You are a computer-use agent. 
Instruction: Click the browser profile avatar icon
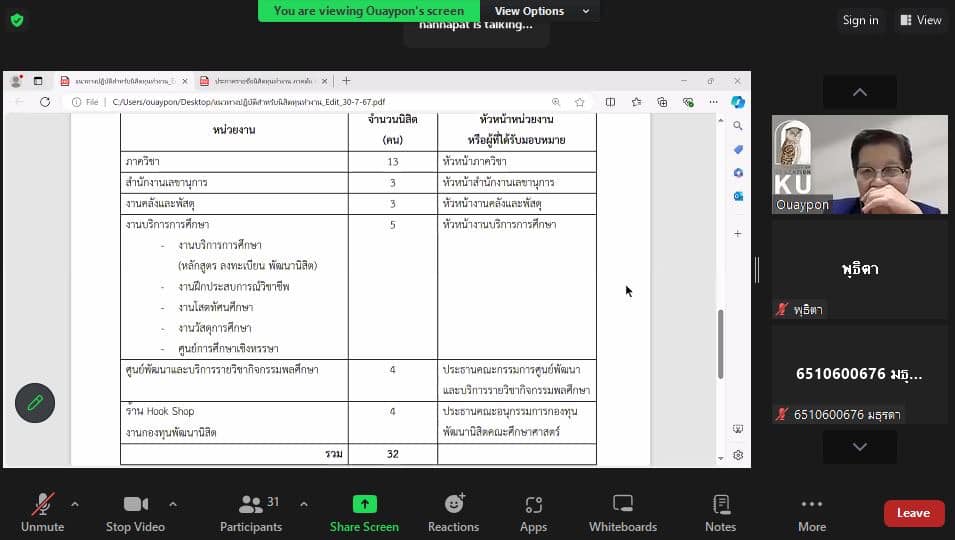(16, 81)
